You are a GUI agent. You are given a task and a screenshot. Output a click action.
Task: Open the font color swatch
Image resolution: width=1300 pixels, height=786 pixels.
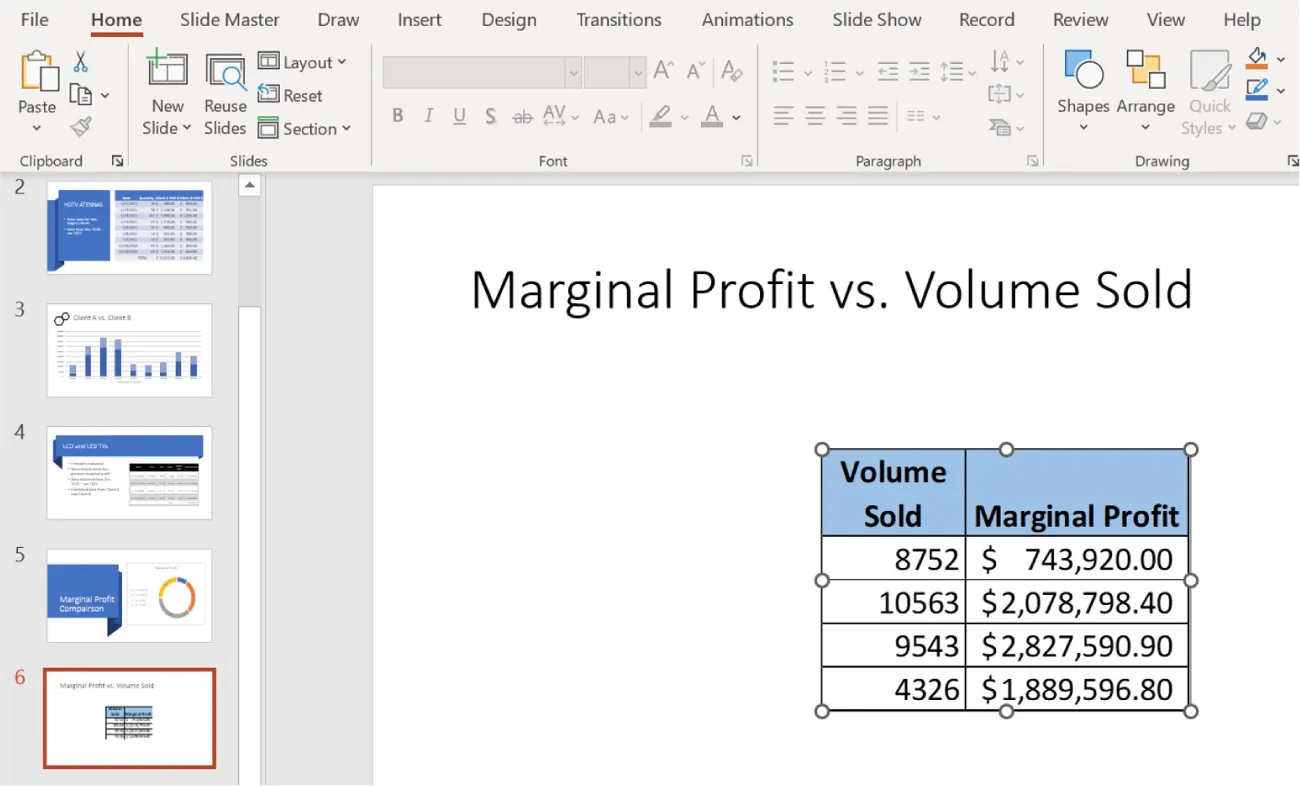click(712, 116)
